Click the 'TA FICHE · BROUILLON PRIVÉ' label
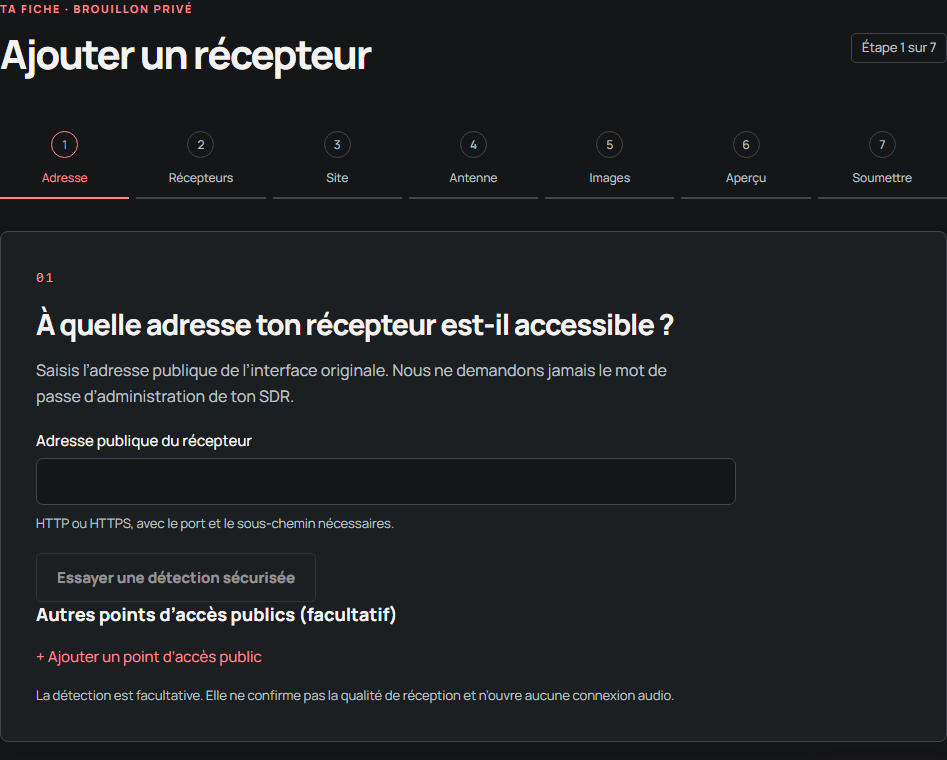947x760 pixels. [x=96, y=9]
